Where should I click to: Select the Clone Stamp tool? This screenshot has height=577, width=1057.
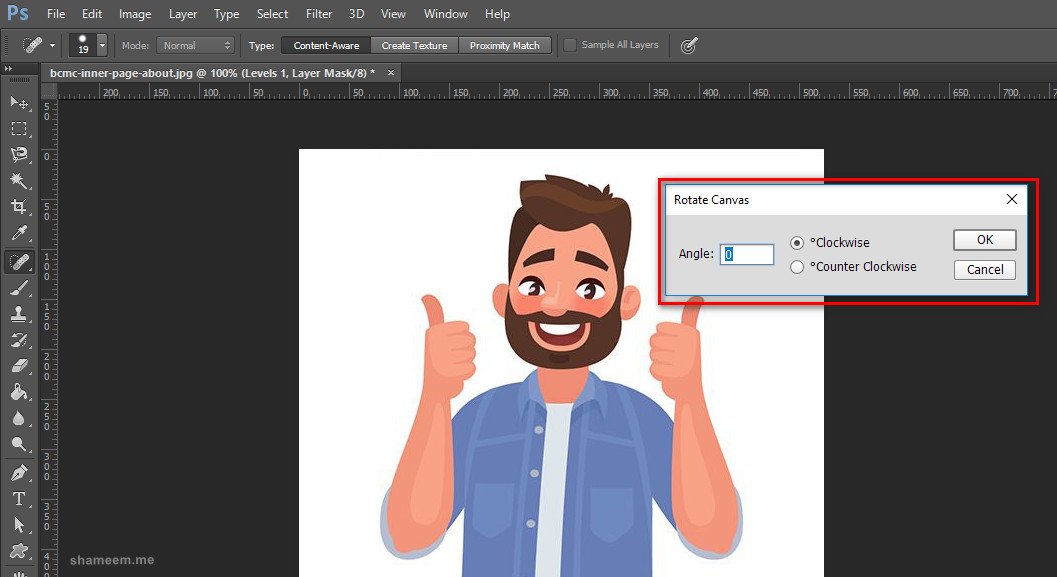(x=19, y=313)
